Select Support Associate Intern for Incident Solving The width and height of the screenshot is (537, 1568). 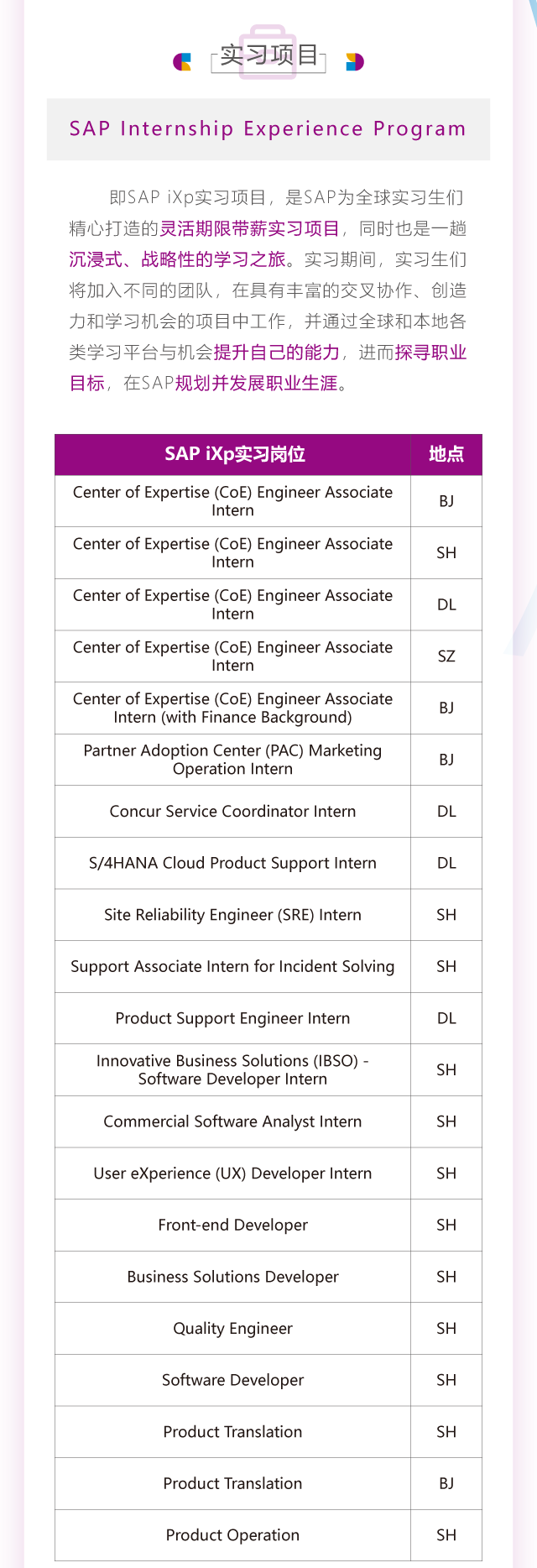pos(232,966)
